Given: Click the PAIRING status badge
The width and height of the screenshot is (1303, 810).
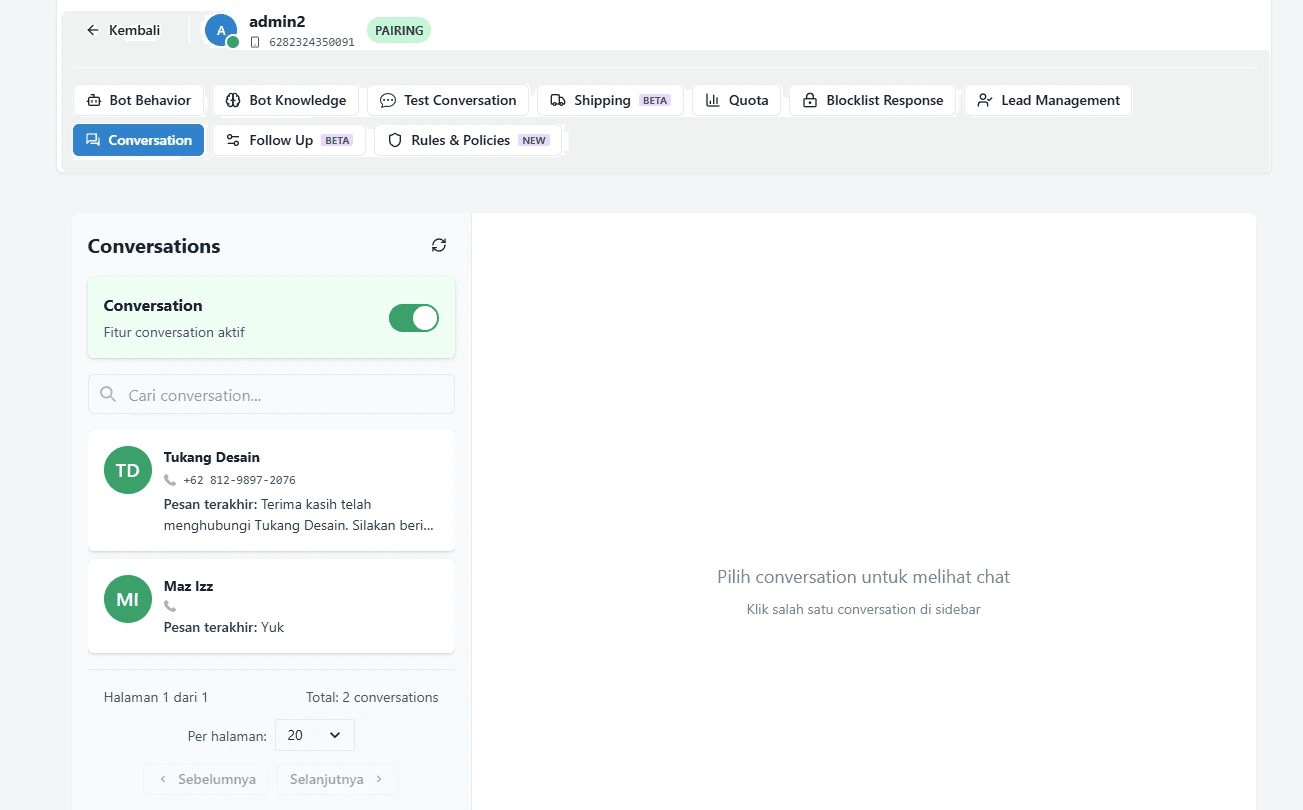Looking at the screenshot, I should [x=399, y=30].
